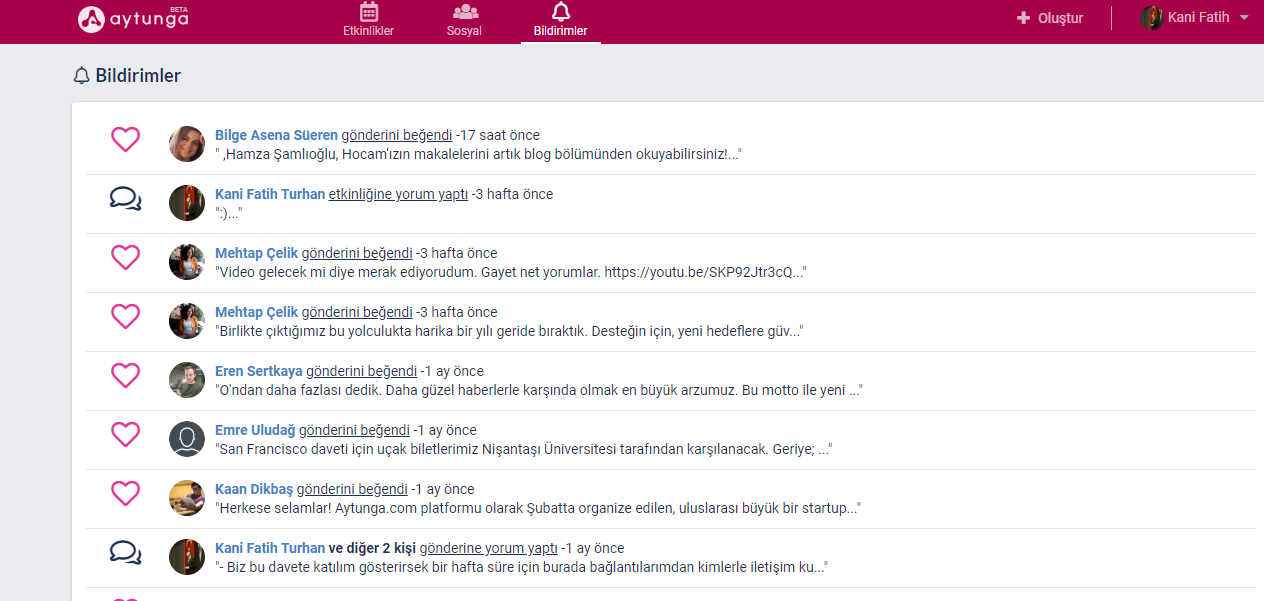Open the Sosyal people icon
This screenshot has width=1264, height=601.
click(465, 12)
